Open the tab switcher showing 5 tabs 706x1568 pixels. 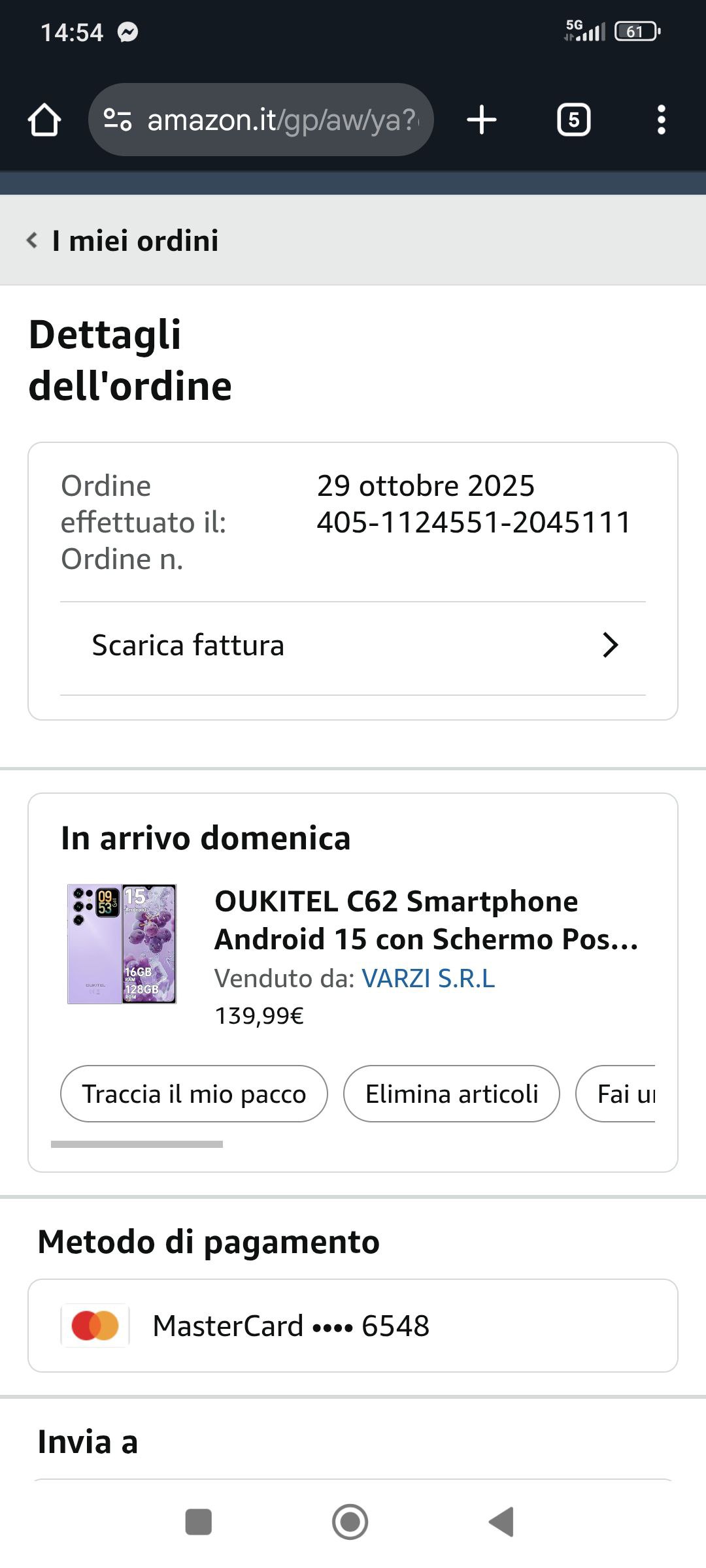pyautogui.click(x=573, y=120)
